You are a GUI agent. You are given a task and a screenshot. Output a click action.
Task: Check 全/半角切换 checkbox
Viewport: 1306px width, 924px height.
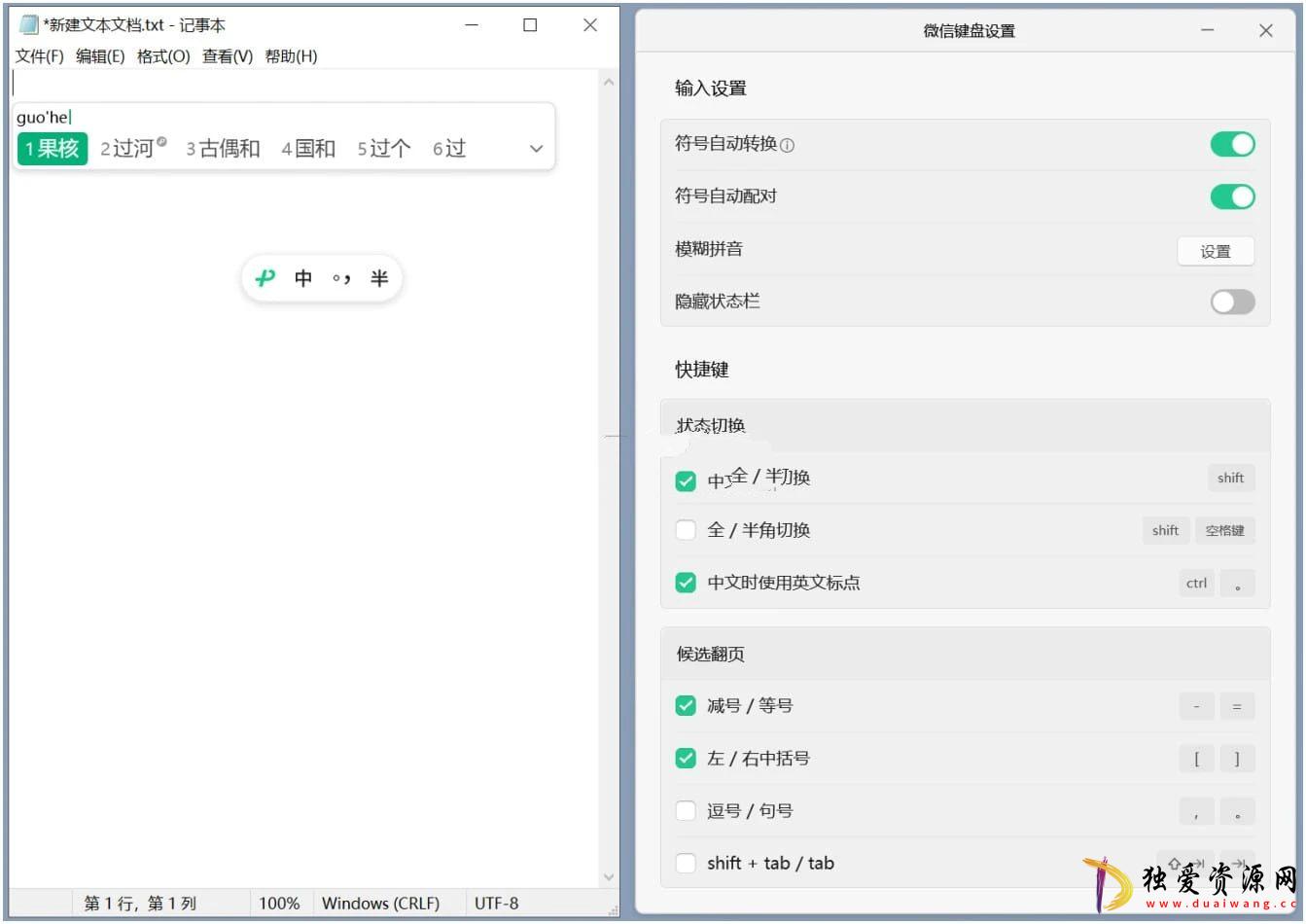(686, 530)
